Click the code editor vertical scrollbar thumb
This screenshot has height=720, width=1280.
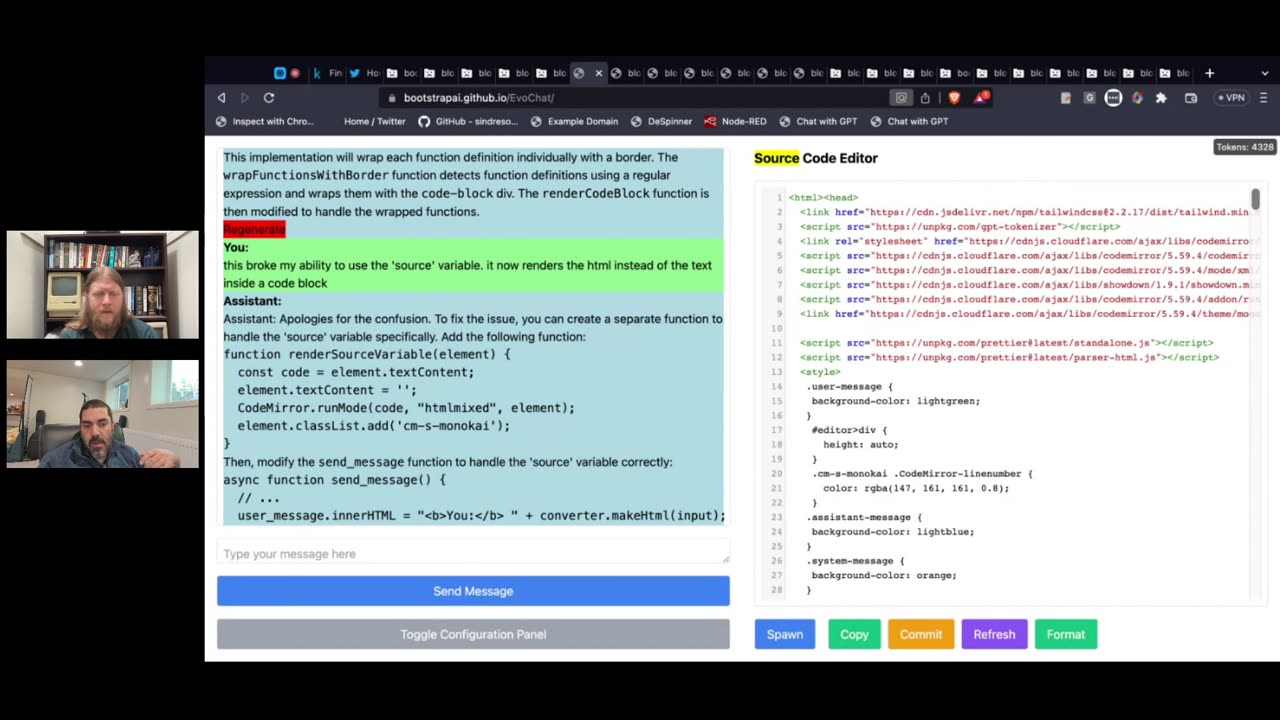pos(1255,199)
